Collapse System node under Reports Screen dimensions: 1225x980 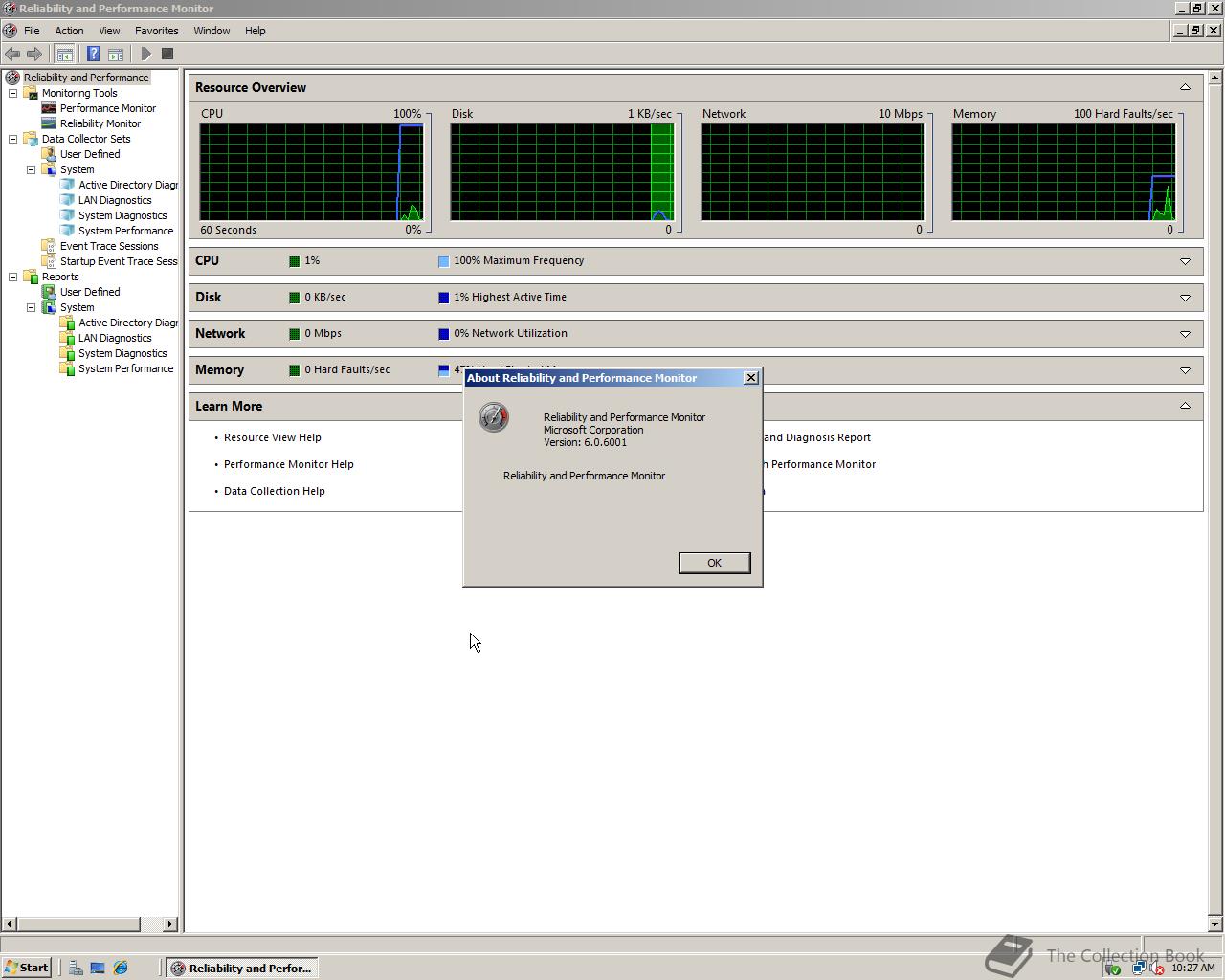click(32, 307)
